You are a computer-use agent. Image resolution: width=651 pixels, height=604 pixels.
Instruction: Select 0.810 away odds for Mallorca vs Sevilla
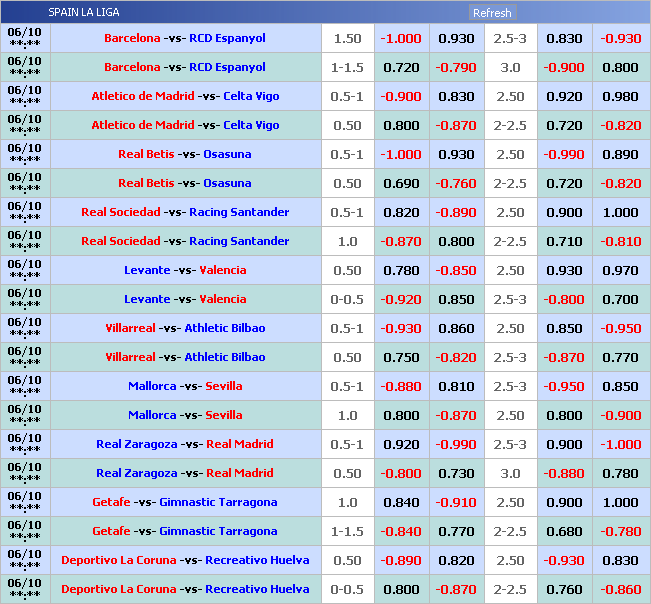[x=456, y=386]
